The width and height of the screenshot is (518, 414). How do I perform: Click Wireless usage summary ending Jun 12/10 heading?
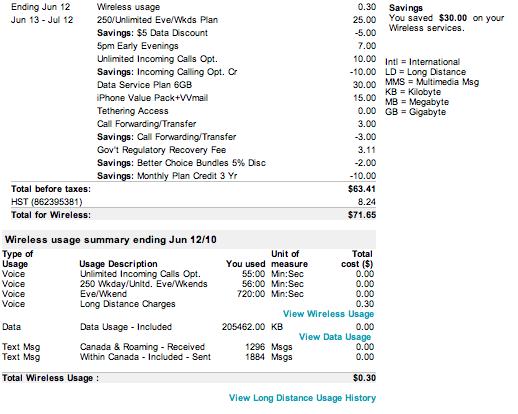pos(111,240)
